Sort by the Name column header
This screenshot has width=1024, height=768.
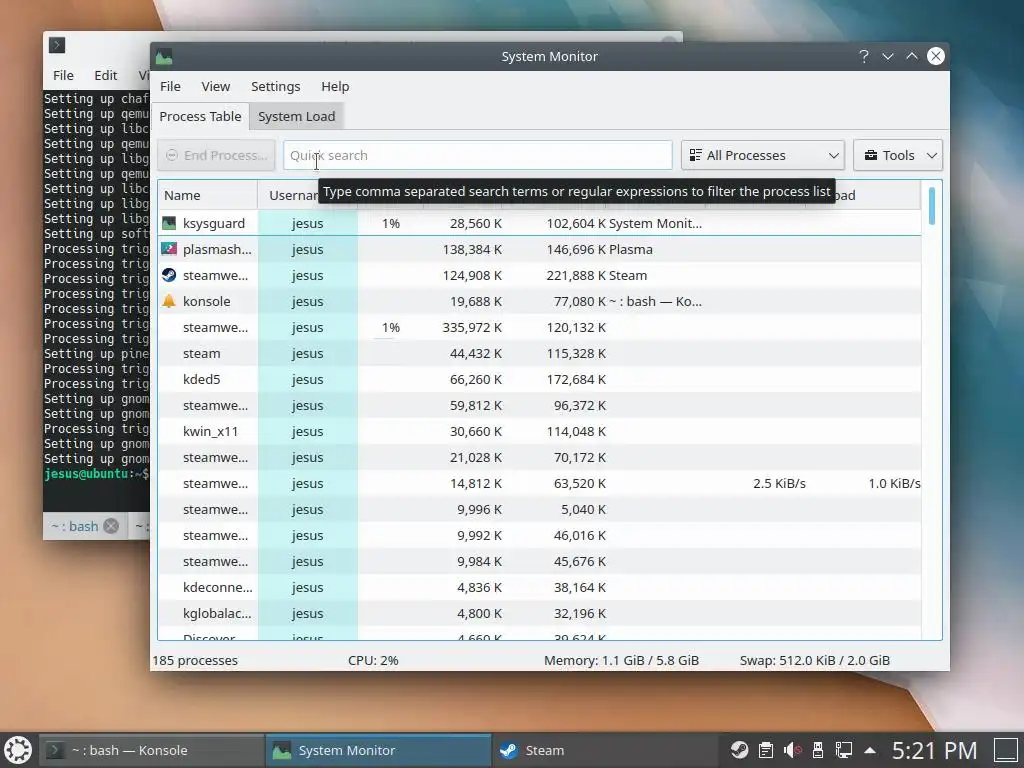pyautogui.click(x=208, y=195)
